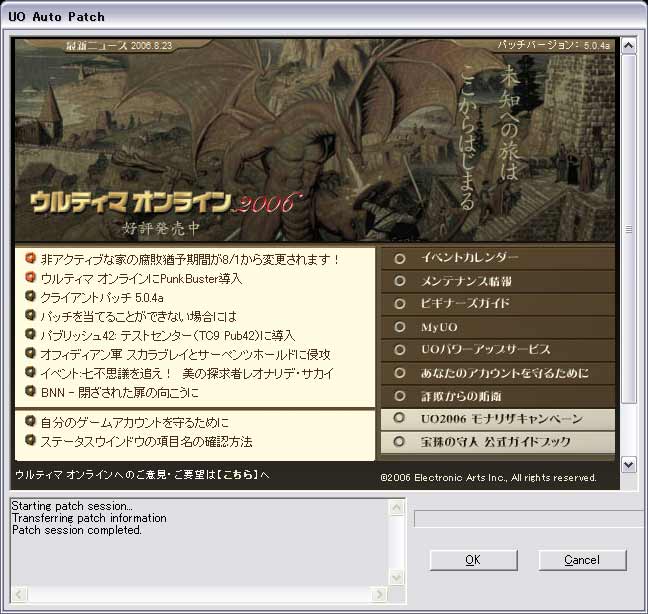Click the 最新ニュース 2006.8.23 header text
Screen dimensions: 648x614
tap(119, 46)
